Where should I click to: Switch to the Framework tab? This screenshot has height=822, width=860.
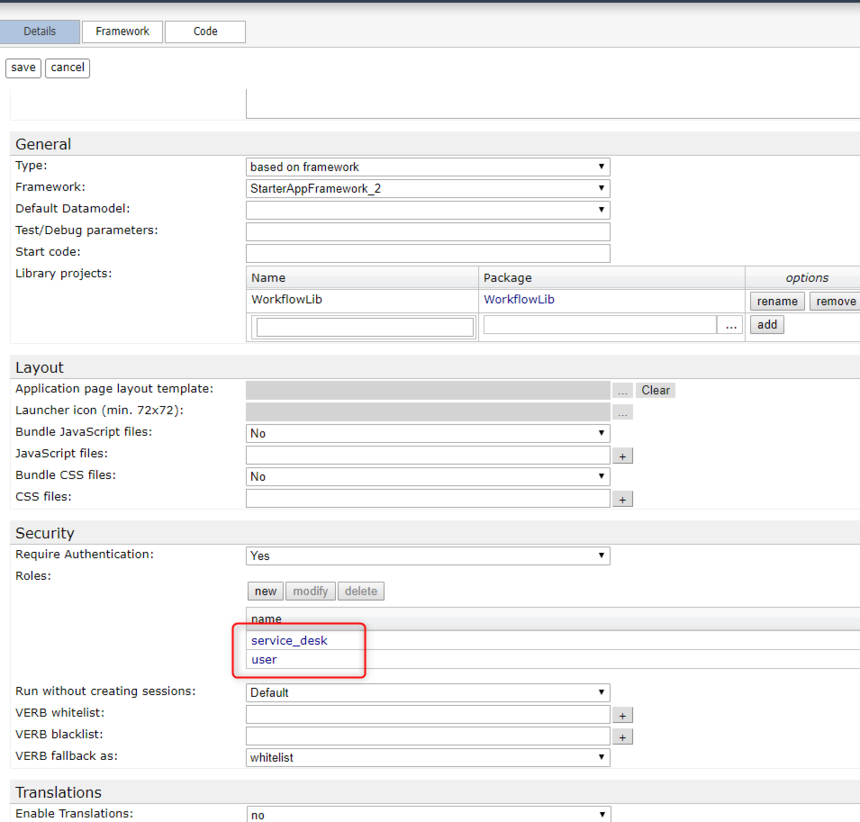tap(122, 32)
